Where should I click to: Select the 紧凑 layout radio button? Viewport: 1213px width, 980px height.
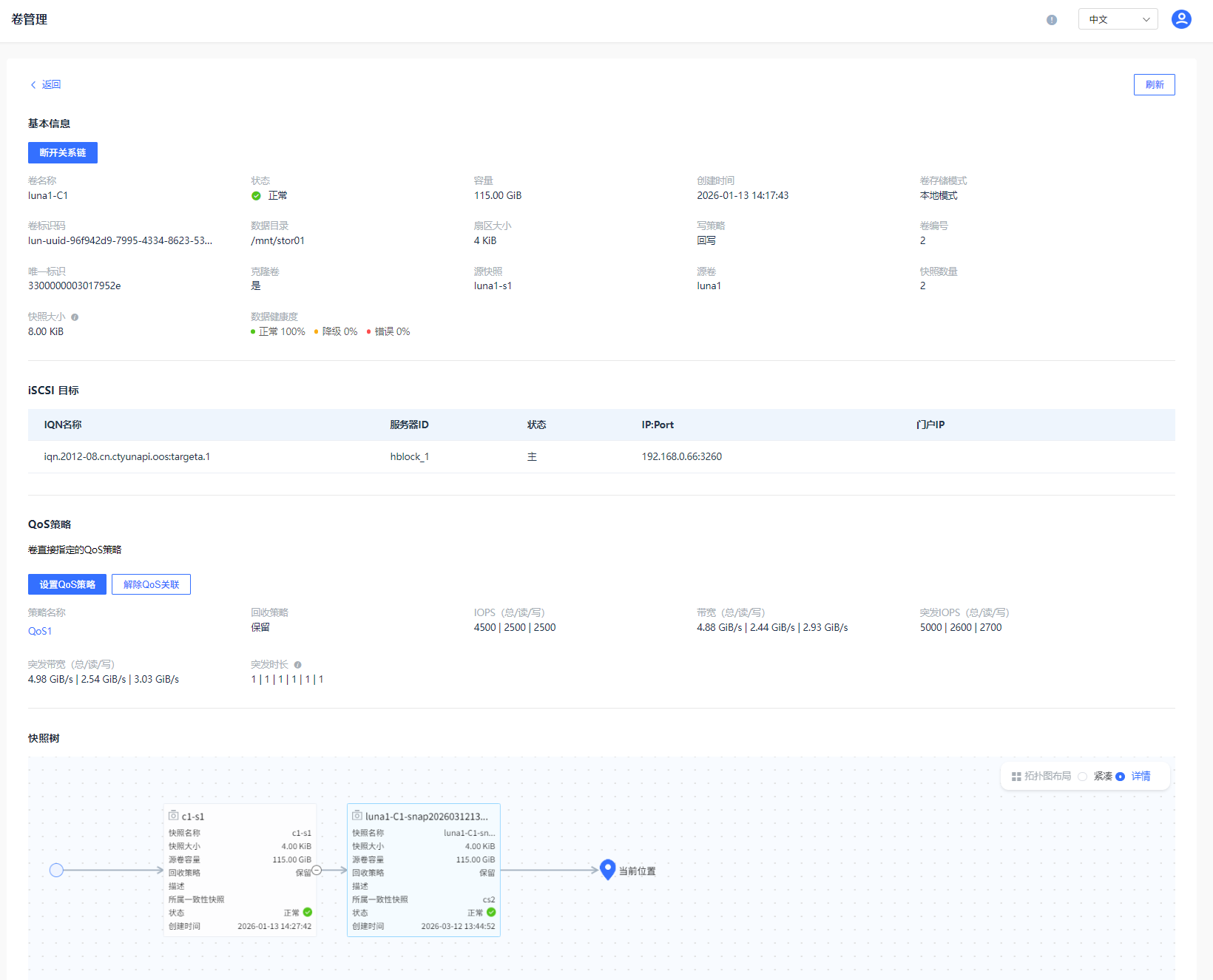(x=1083, y=777)
